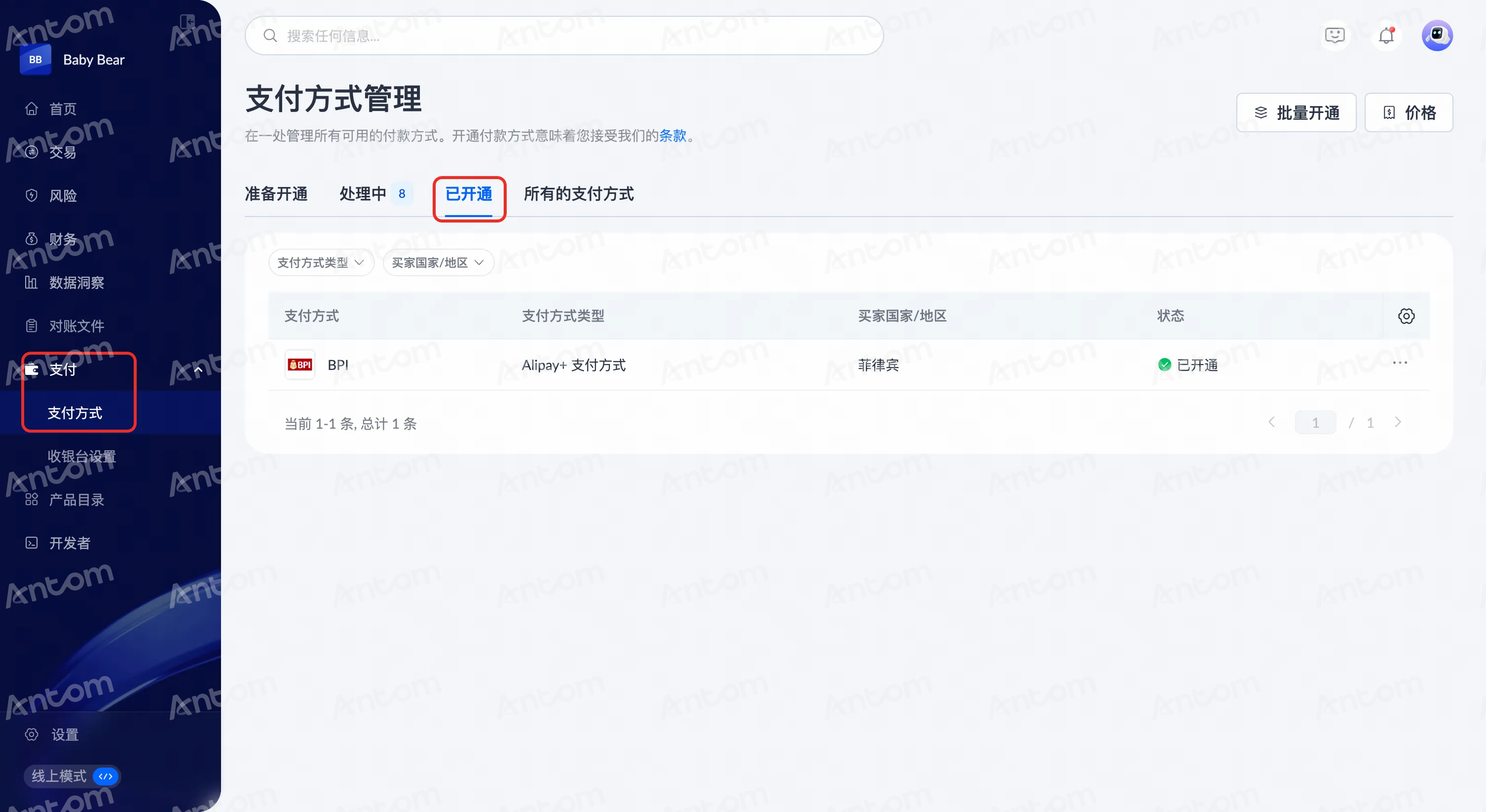The height and width of the screenshot is (812, 1486).
Task: Open the 条款 terms link
Action: coord(672,136)
